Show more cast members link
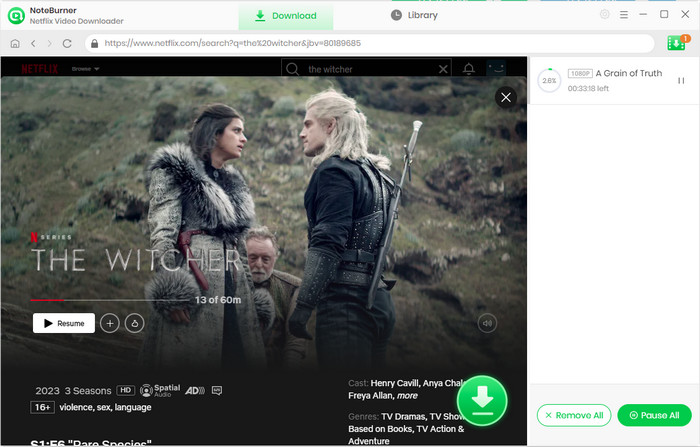This screenshot has height=447, width=700. 407,396
